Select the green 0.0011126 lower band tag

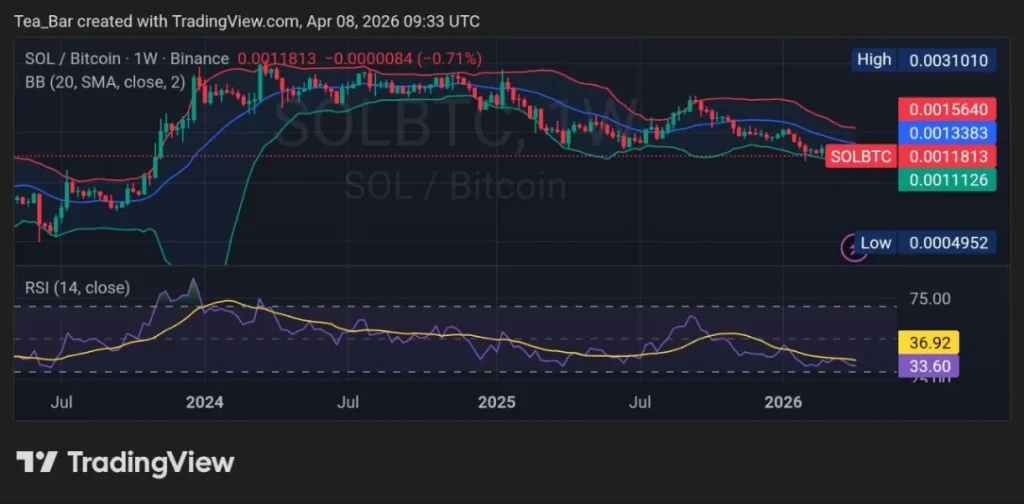pos(947,180)
